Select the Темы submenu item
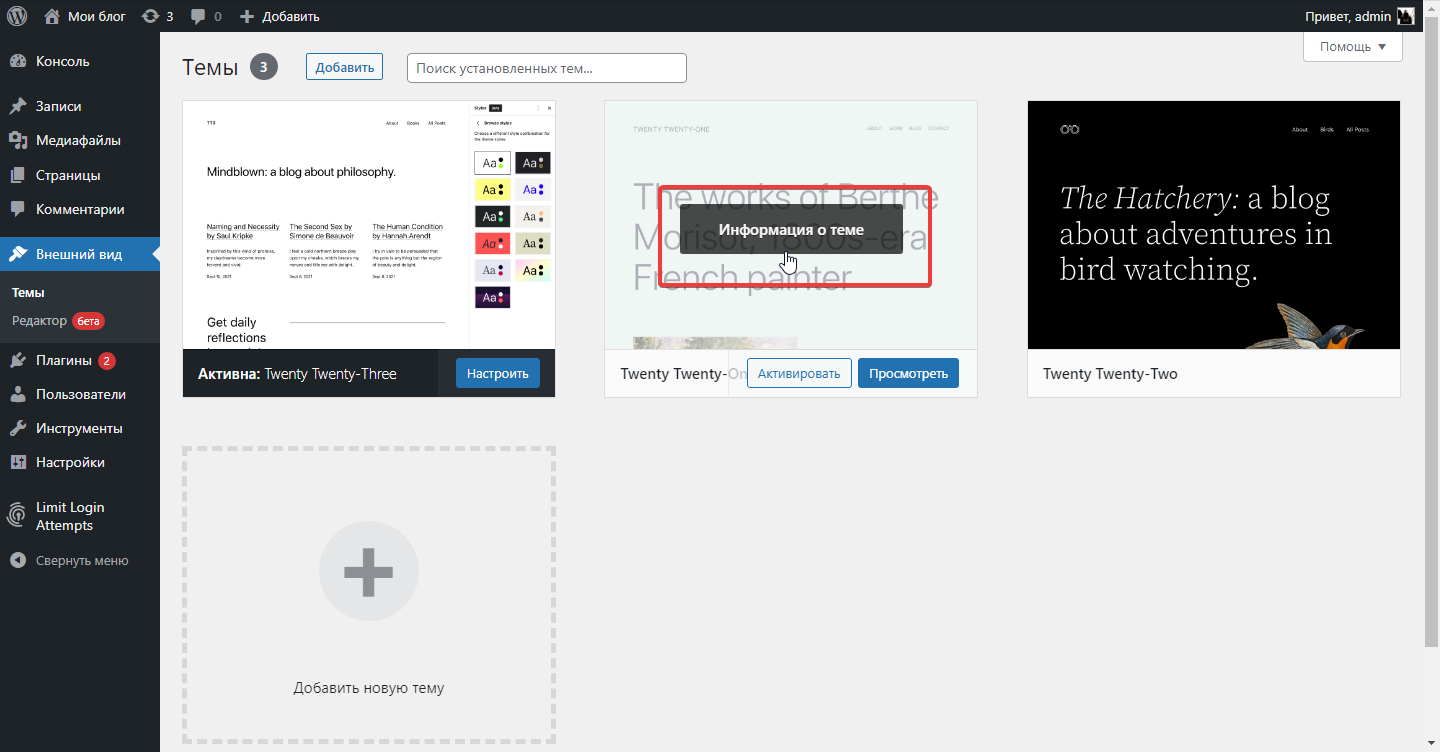Screen dimensions: 1440x752 point(28,293)
